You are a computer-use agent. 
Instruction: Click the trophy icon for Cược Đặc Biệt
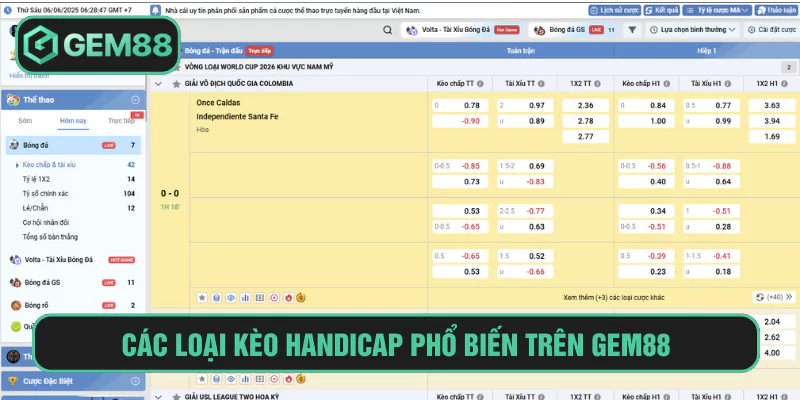pos(13,381)
